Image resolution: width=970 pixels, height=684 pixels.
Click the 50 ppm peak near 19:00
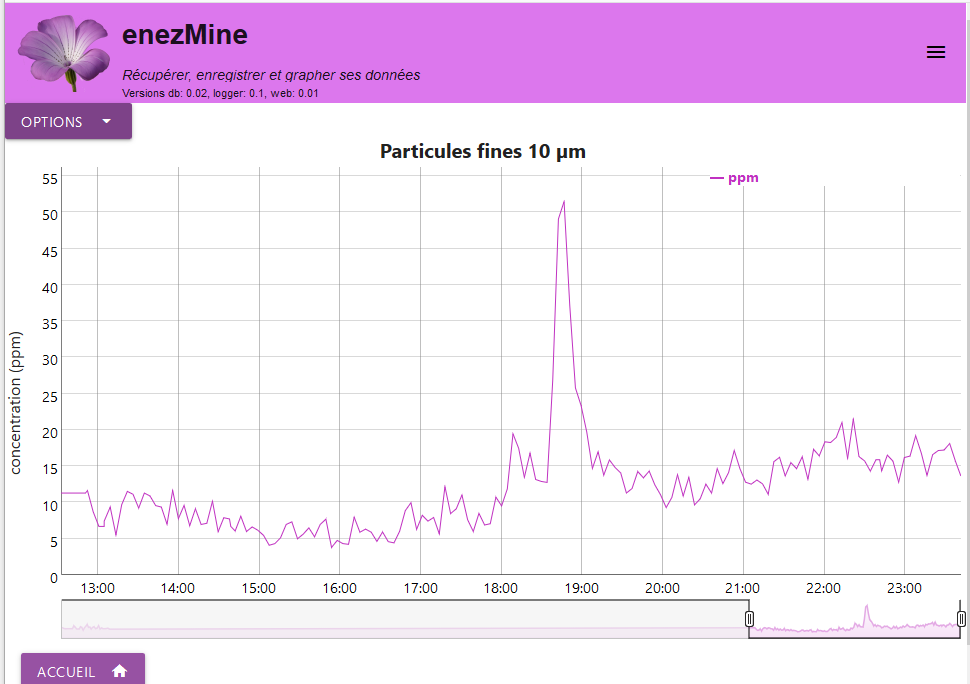pyautogui.click(x=563, y=203)
